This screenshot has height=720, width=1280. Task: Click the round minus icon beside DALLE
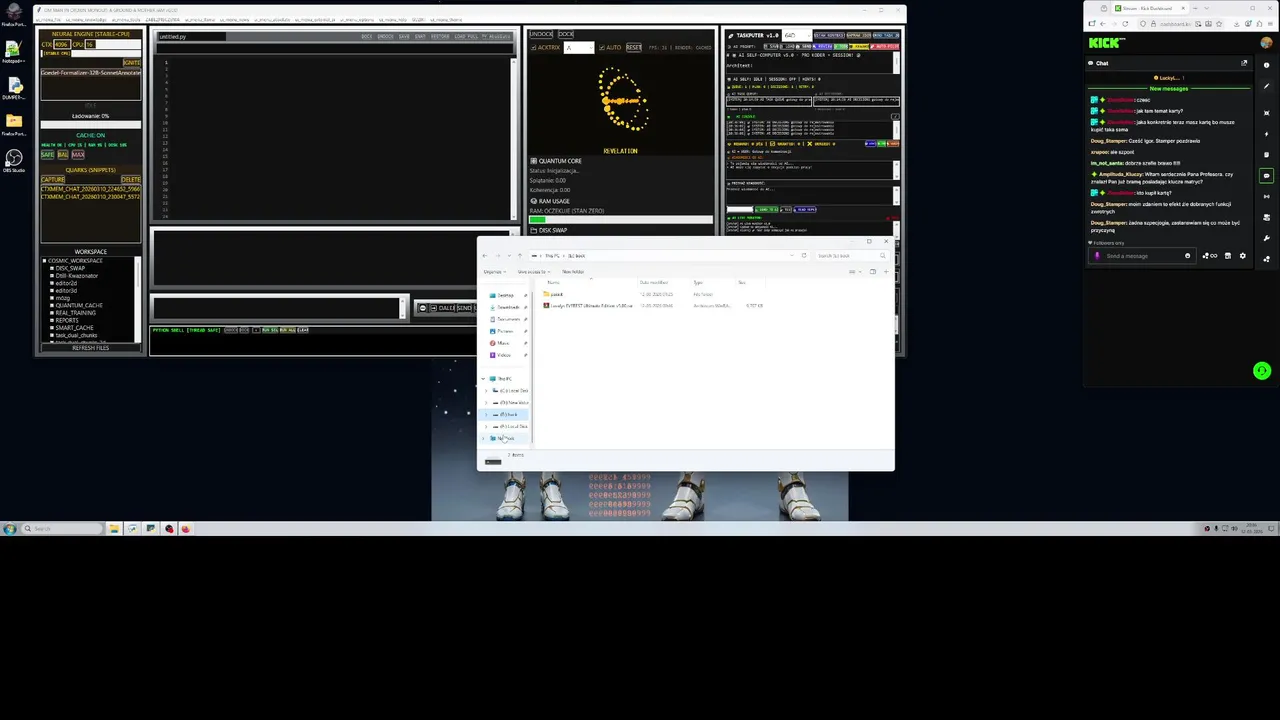click(x=423, y=308)
